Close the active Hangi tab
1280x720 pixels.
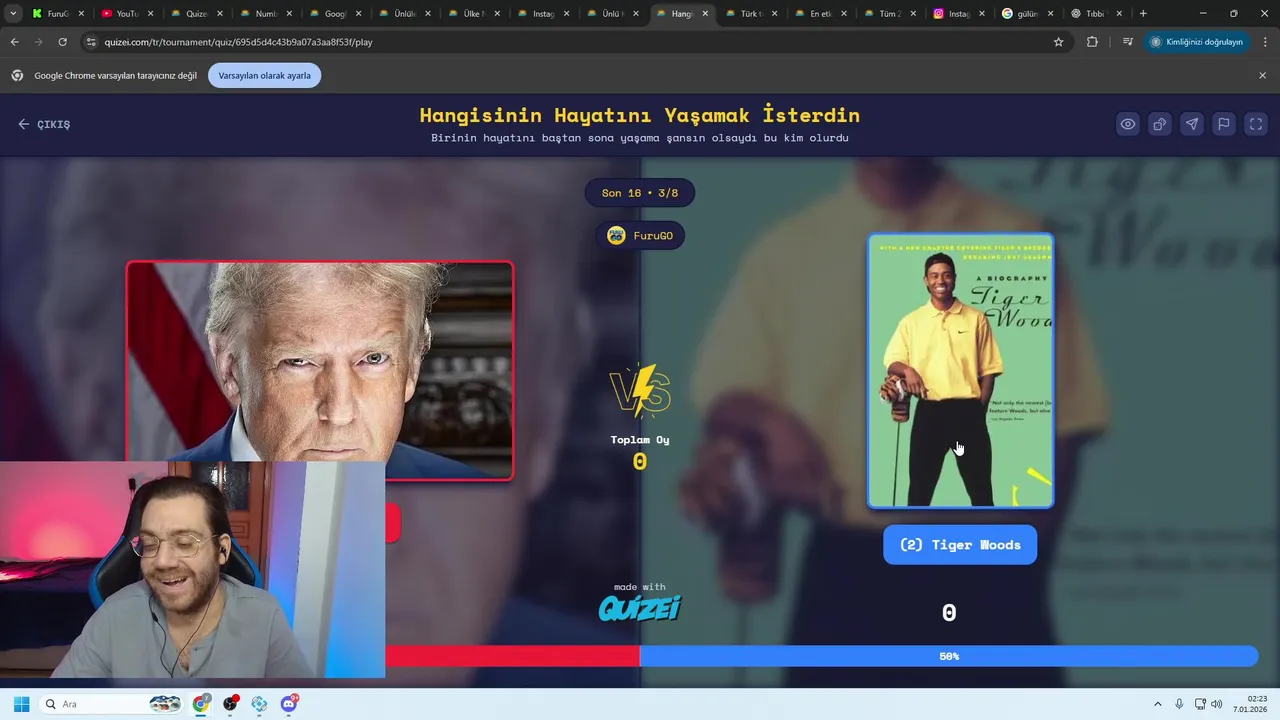pos(705,14)
